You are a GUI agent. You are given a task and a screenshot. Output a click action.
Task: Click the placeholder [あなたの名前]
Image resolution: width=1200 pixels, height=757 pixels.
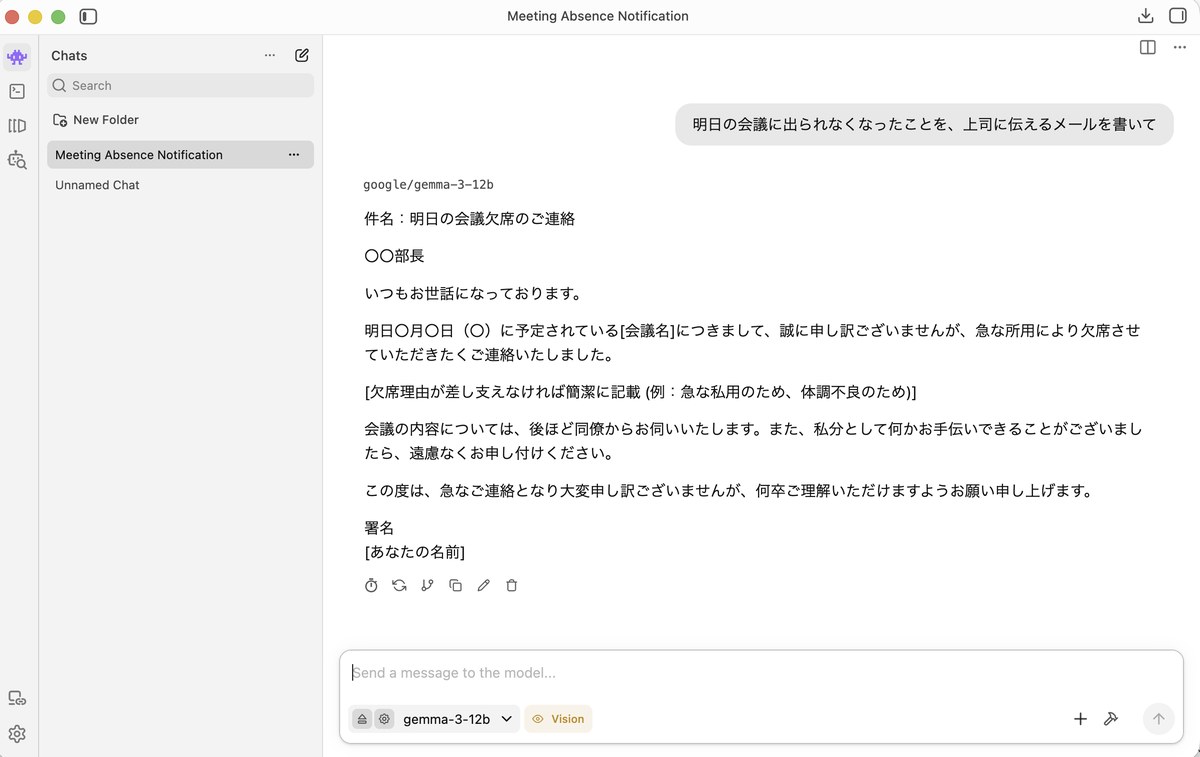414,552
